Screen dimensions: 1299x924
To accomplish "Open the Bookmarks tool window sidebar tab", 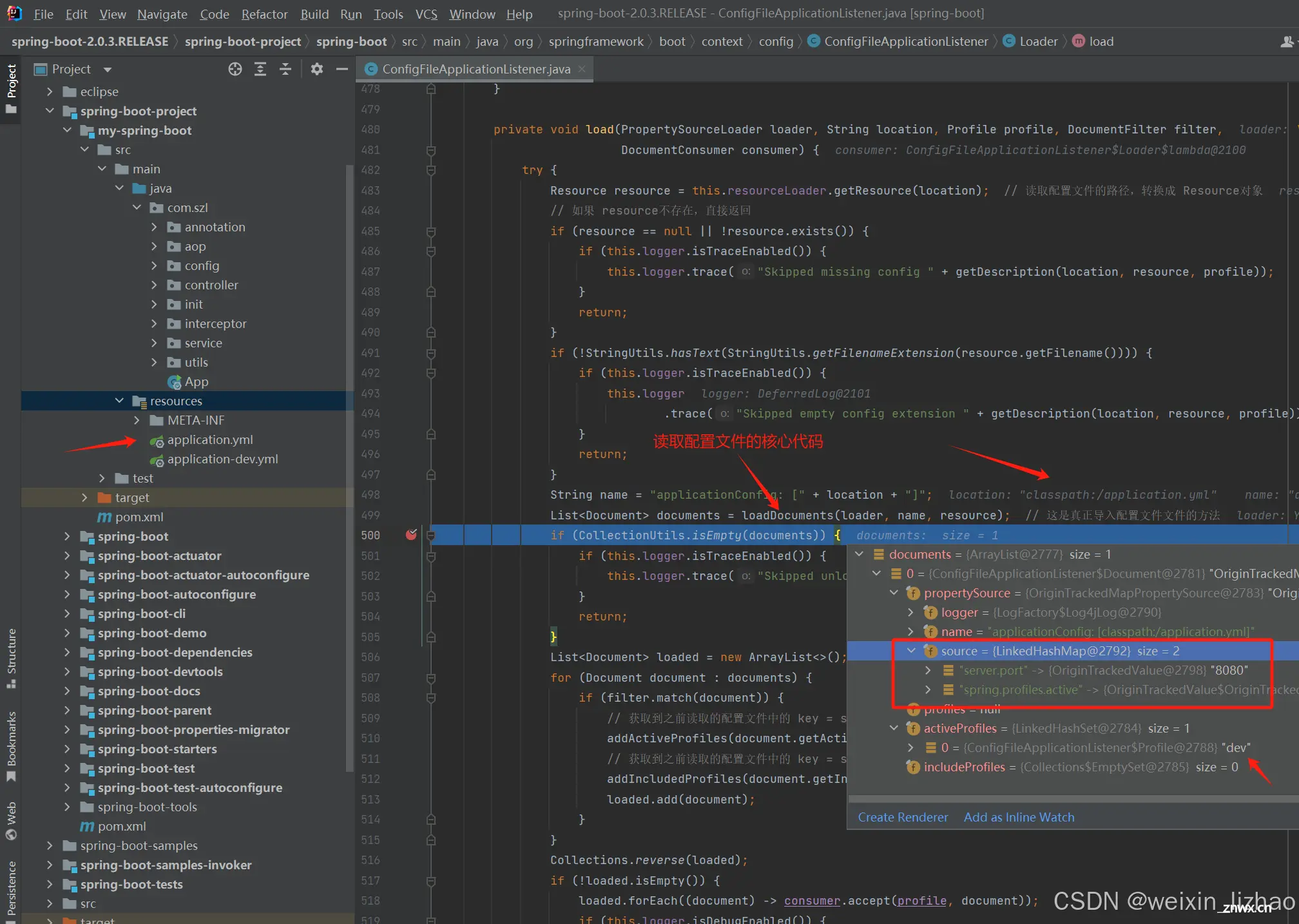I will coord(11,746).
